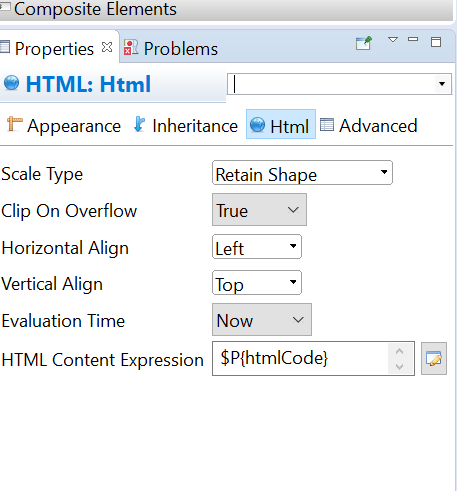The image size is (457, 491).
Task: Minimize the Properties panel
Action: (413, 39)
